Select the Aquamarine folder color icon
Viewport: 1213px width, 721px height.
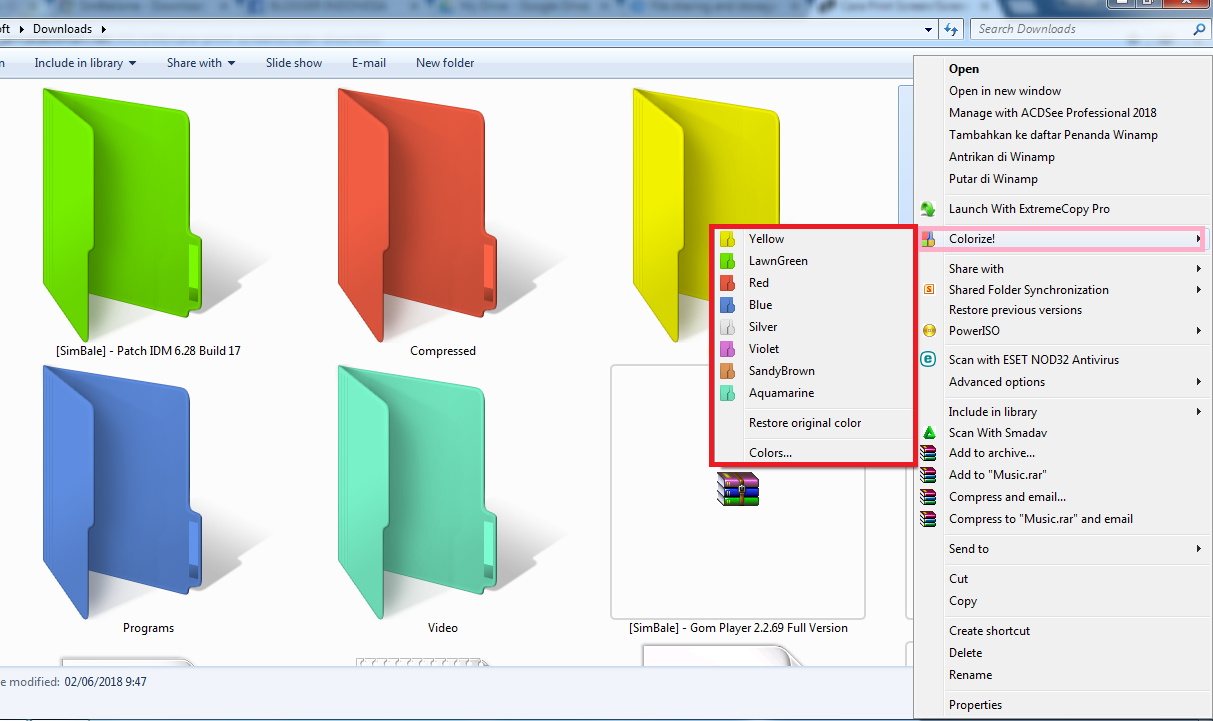click(728, 393)
